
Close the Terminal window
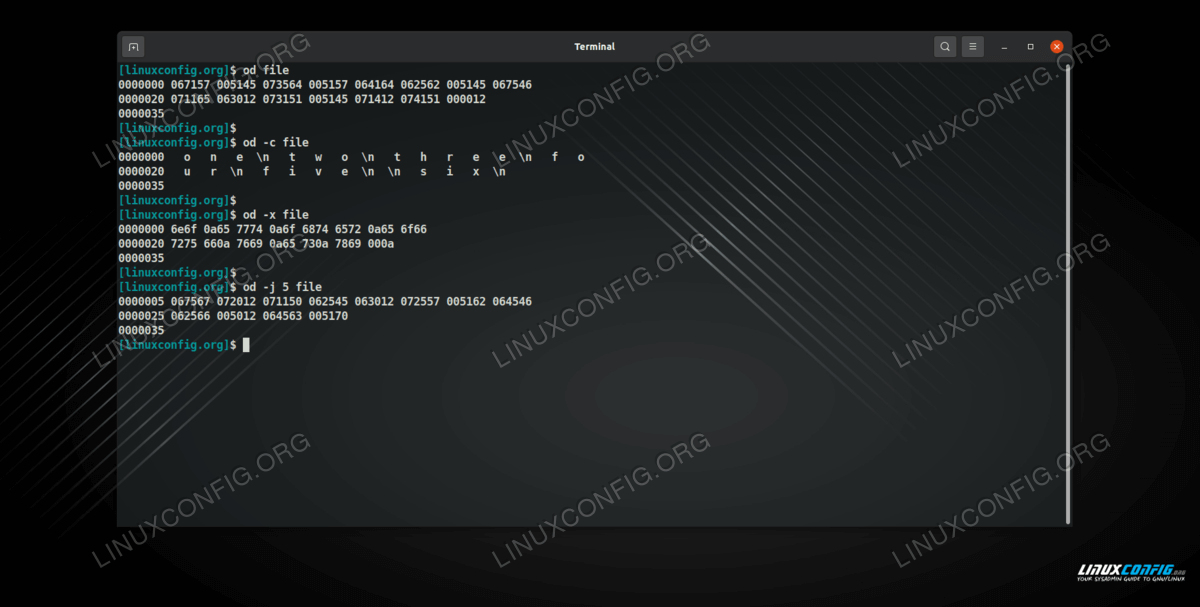(1056, 47)
